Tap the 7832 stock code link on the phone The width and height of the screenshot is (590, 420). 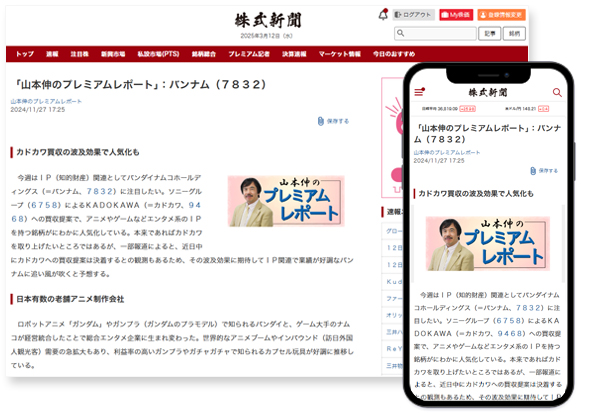[x=528, y=308]
